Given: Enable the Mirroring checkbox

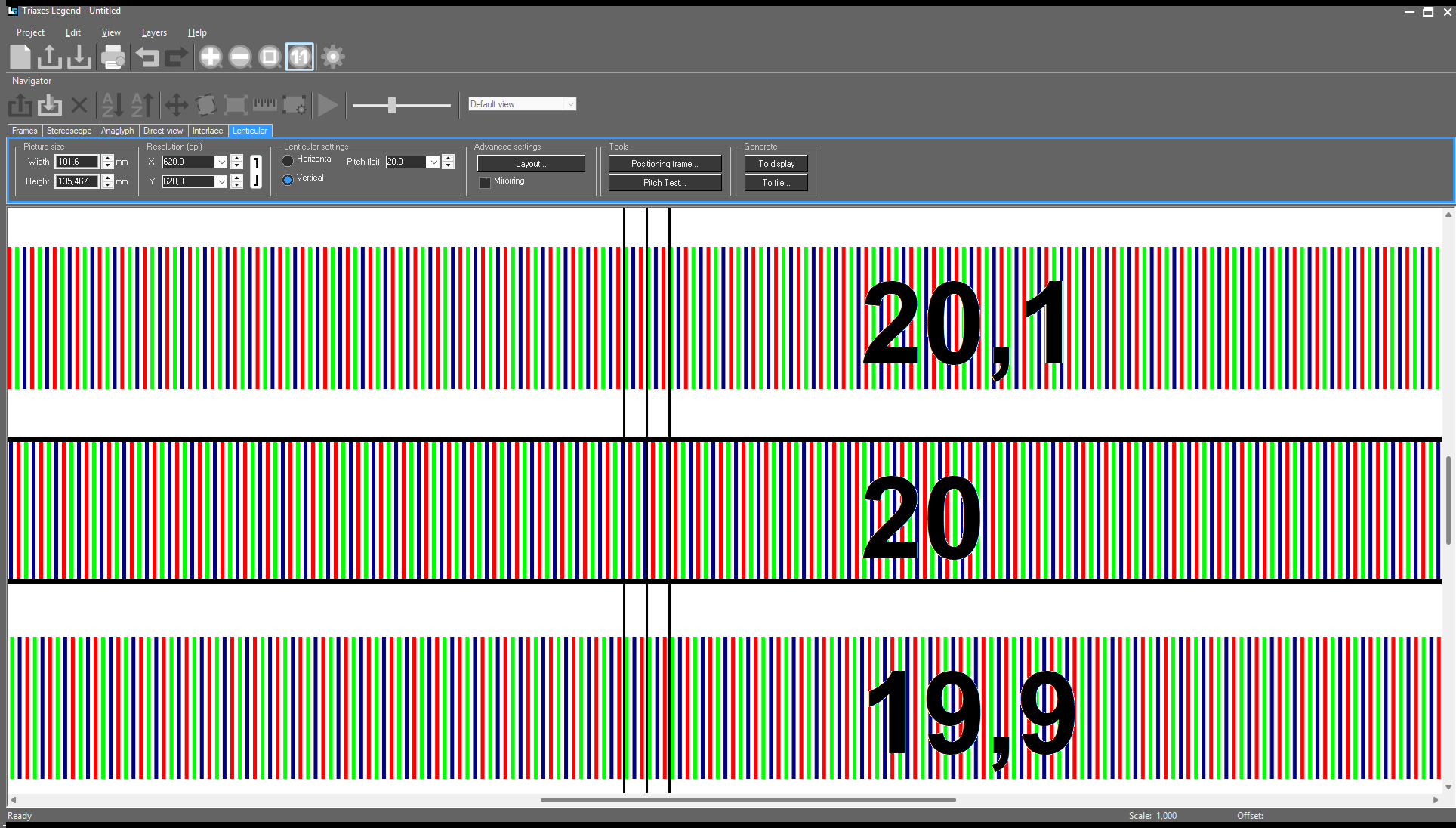Looking at the screenshot, I should (485, 182).
